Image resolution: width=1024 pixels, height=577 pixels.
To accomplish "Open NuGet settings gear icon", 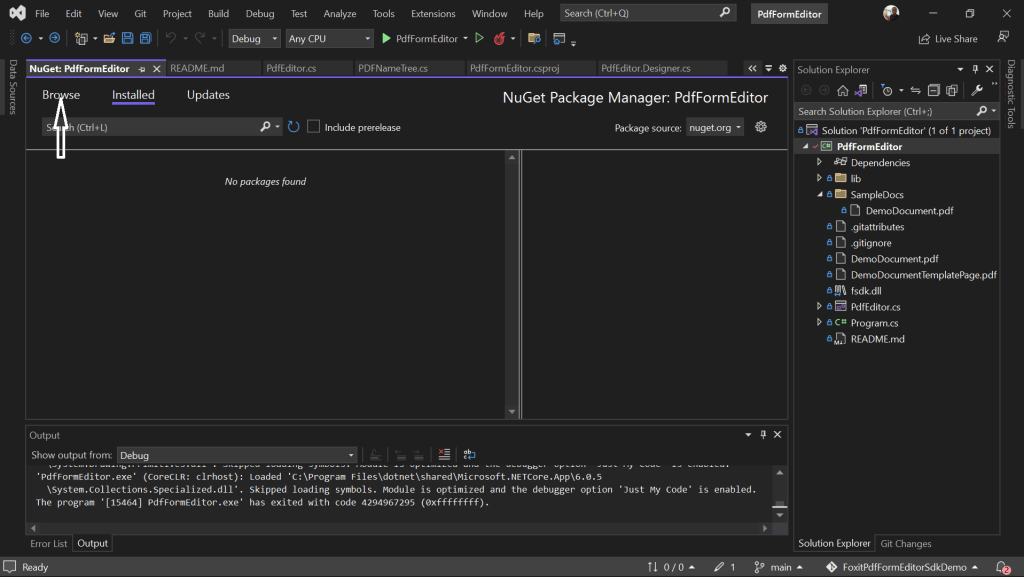I will [761, 127].
